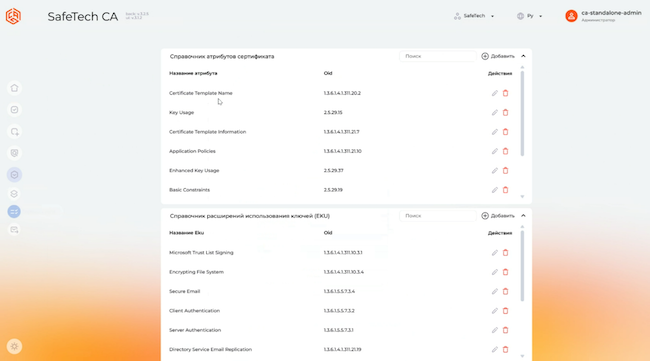Edit the Enhanced Key Usage attribute
Viewport: 650px width, 361px height.
[x=495, y=171]
